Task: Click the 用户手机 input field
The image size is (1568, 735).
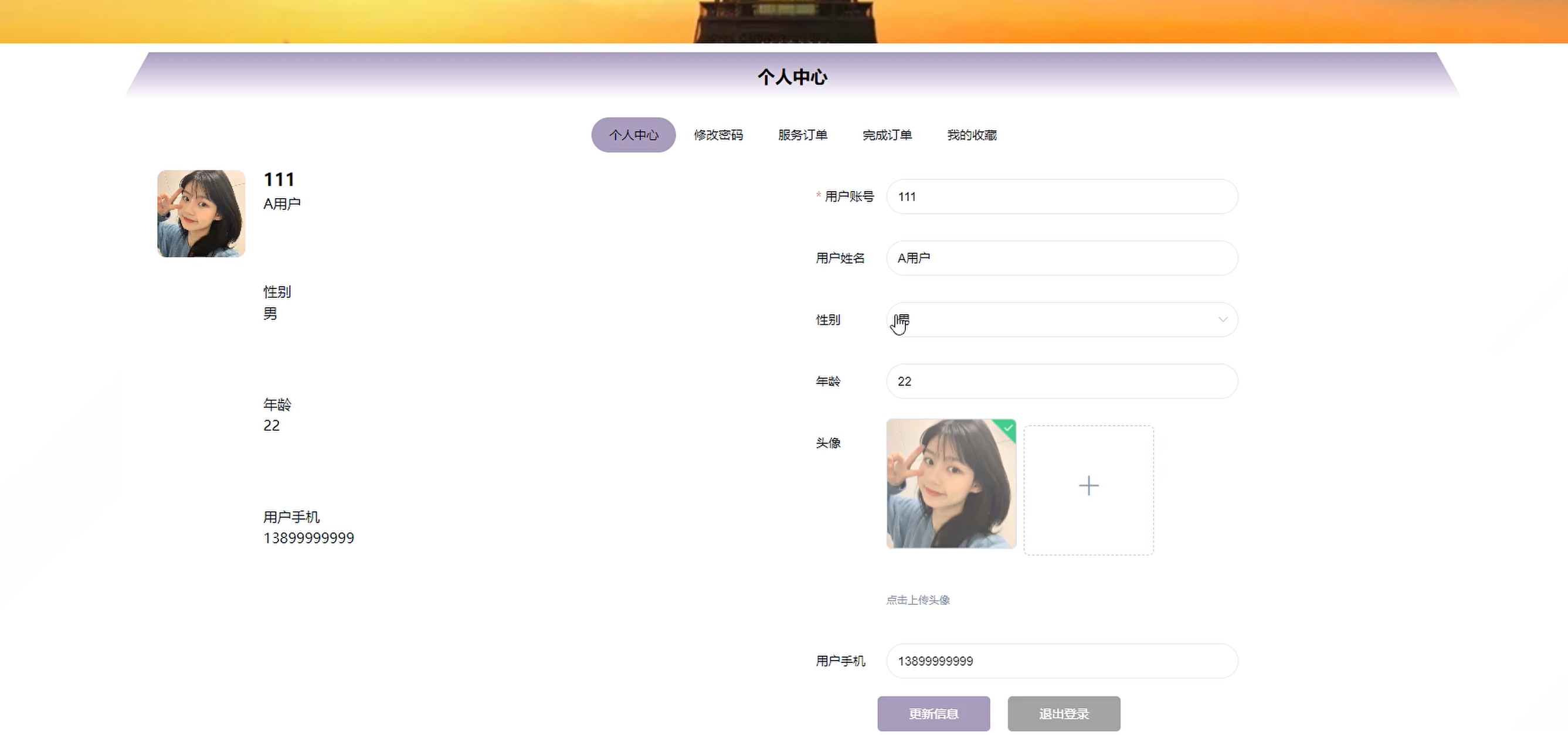Action: tap(1061, 661)
